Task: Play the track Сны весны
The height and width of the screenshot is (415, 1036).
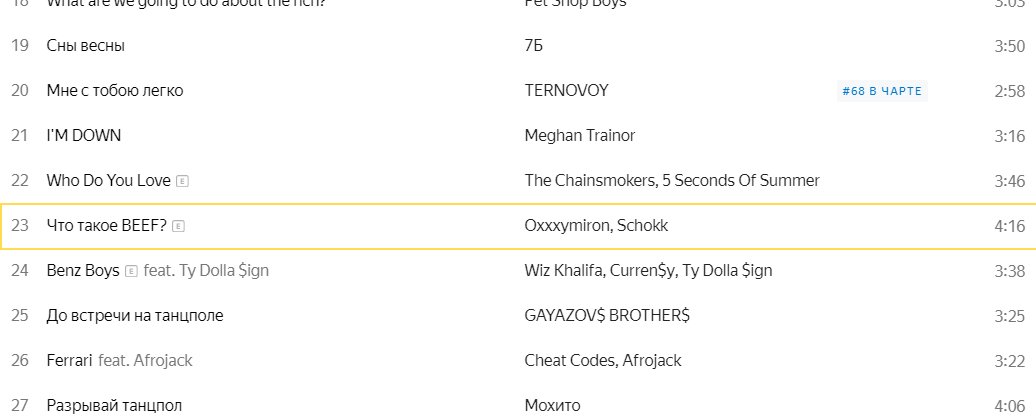Action: (x=86, y=46)
